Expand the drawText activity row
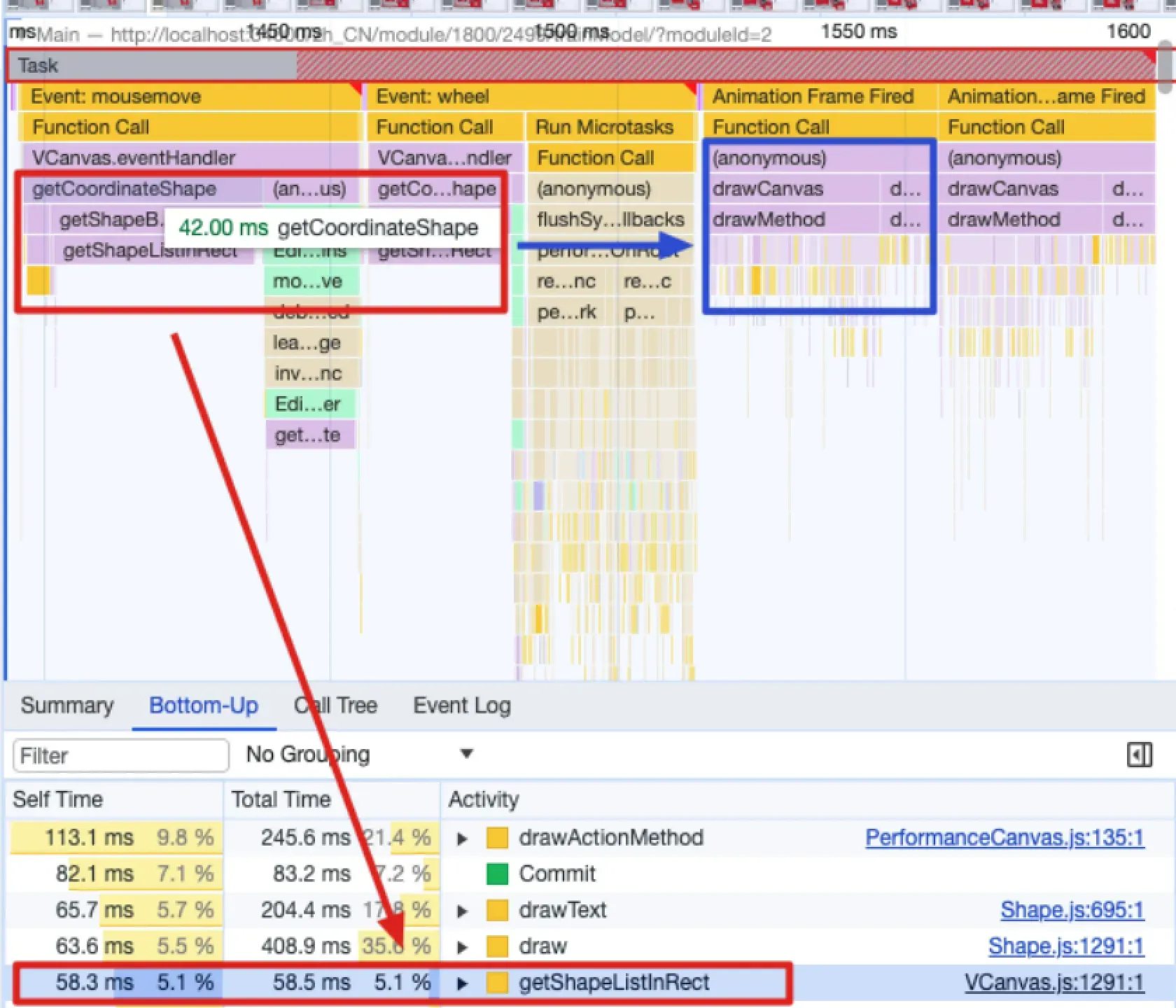 [462, 911]
